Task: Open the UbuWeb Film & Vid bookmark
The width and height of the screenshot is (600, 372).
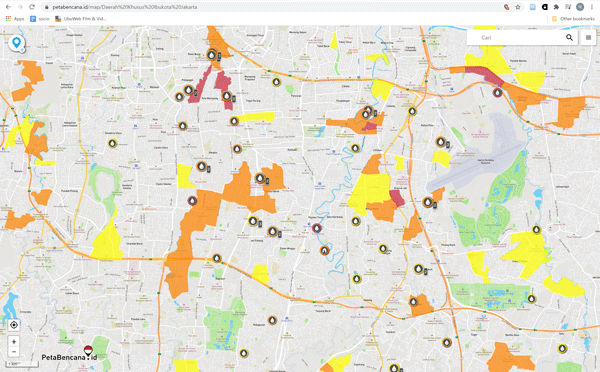Action: pyautogui.click(x=80, y=18)
